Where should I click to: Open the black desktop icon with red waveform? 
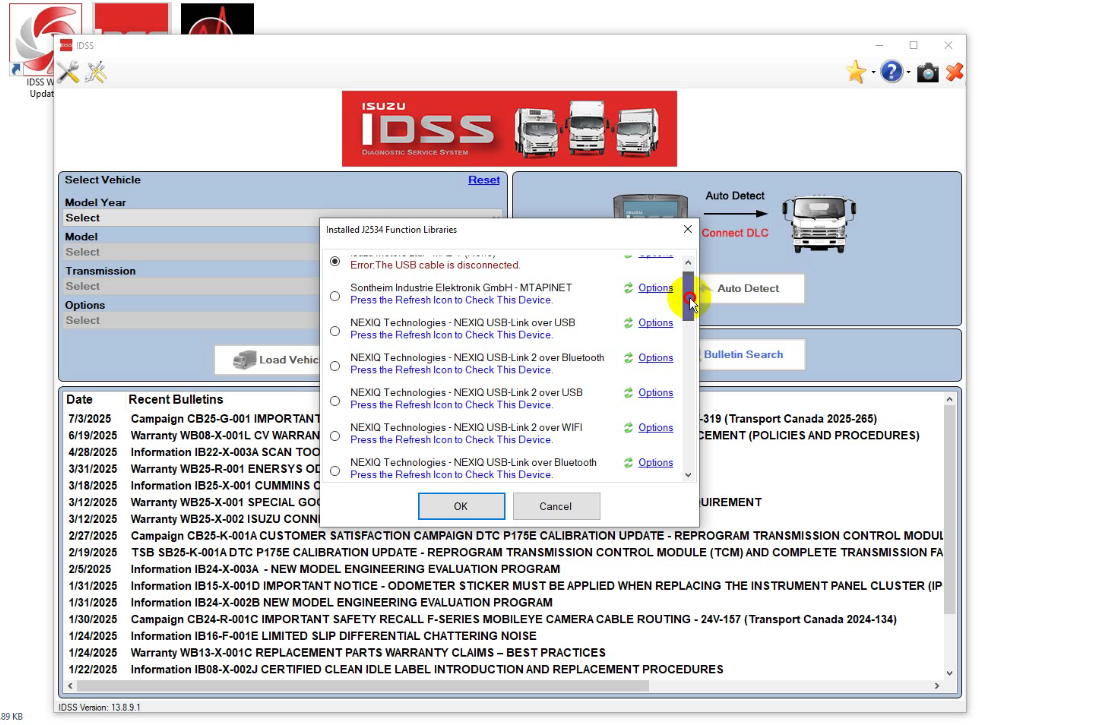pyautogui.click(x=217, y=19)
